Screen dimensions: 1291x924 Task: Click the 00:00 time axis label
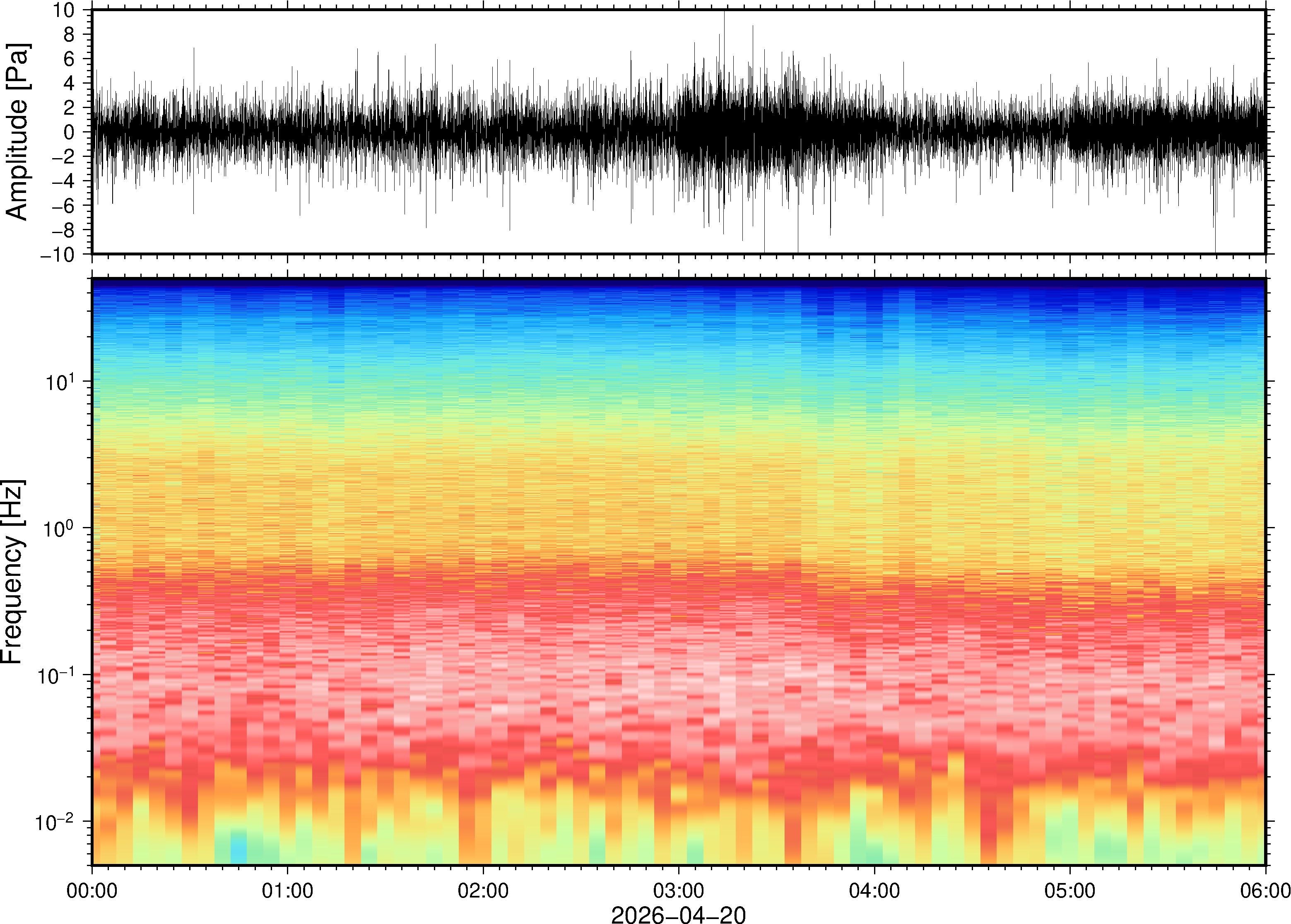tap(92, 890)
